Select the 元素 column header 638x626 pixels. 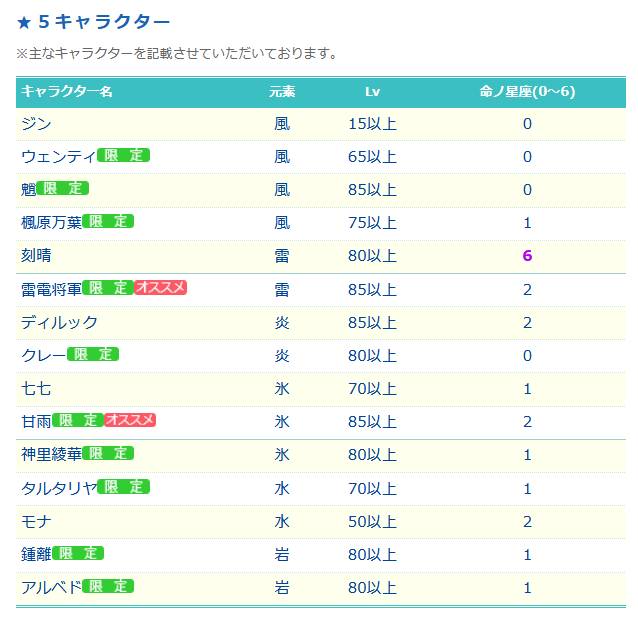[282, 92]
